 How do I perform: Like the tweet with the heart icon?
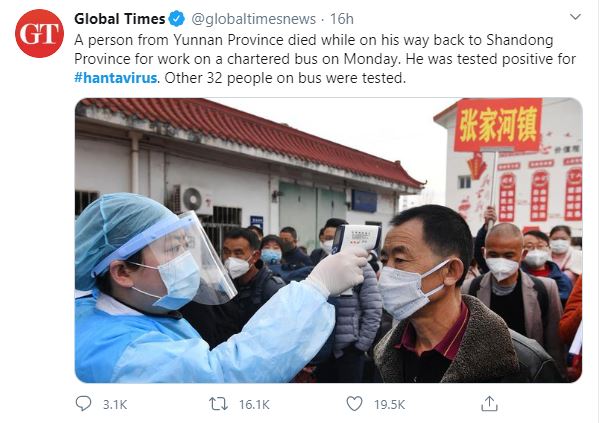pyautogui.click(x=354, y=404)
